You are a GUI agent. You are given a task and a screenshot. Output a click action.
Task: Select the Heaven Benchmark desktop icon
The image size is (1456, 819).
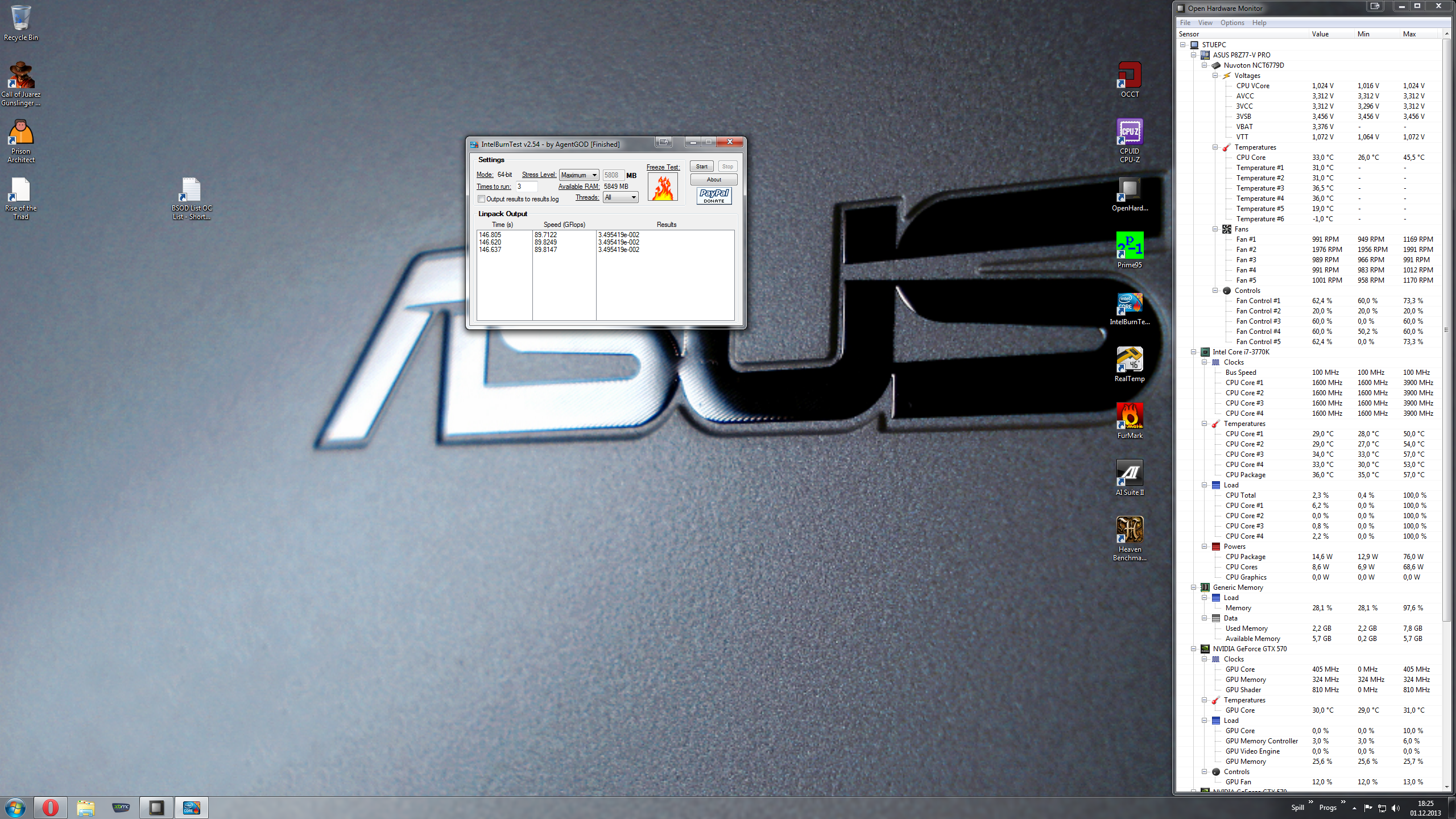1130,539
